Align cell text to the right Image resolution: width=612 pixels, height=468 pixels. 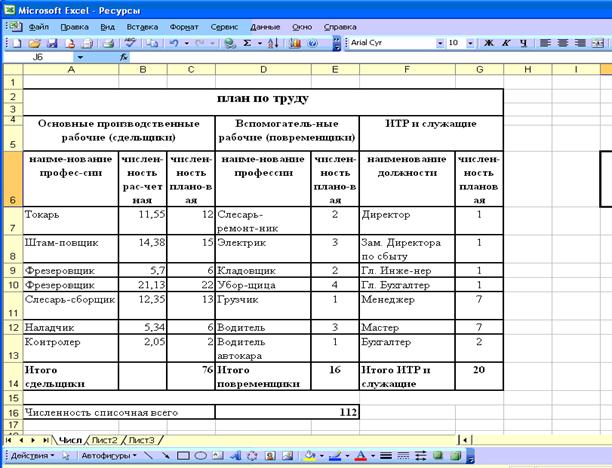coord(580,43)
